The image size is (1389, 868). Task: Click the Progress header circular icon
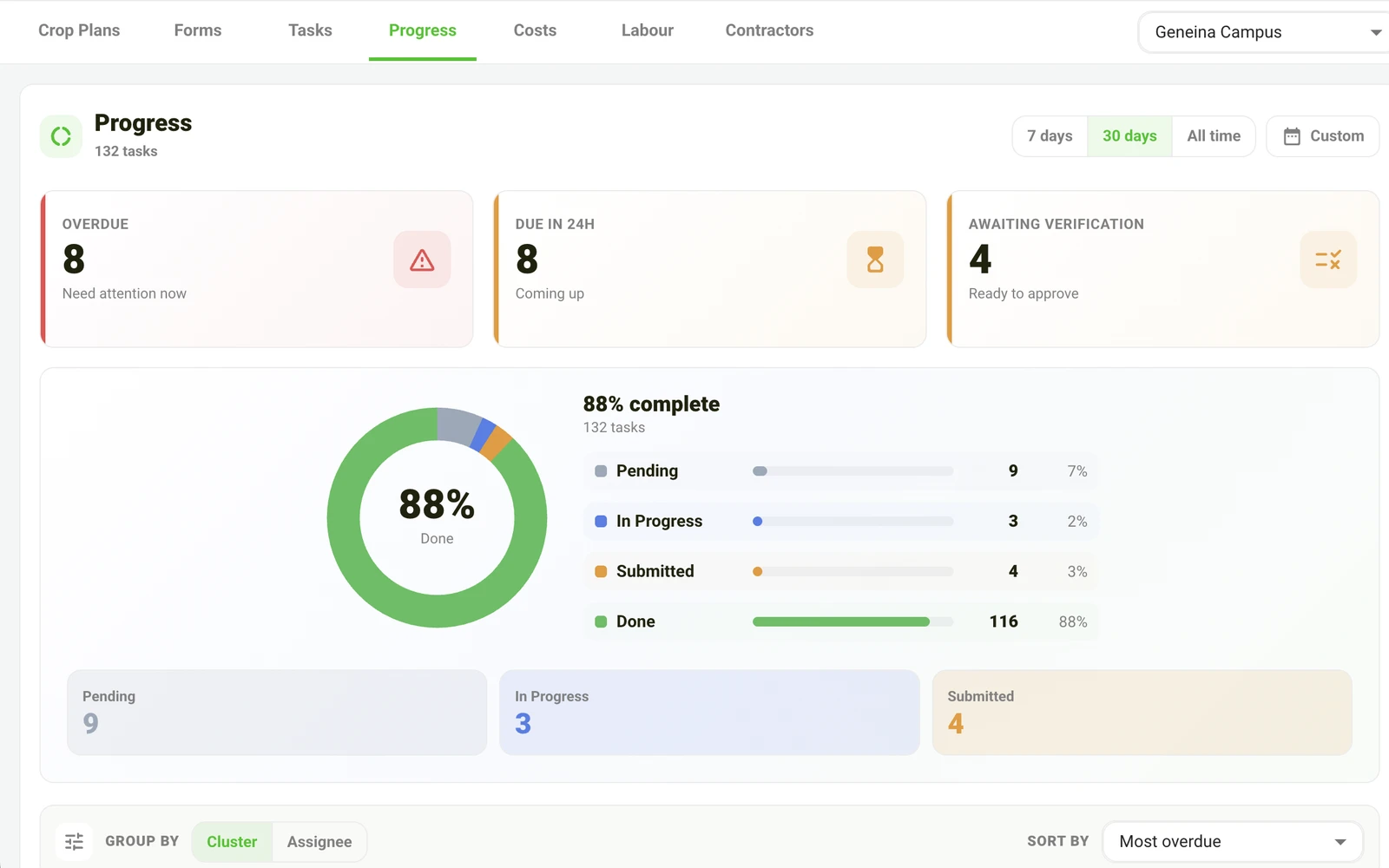(x=61, y=136)
